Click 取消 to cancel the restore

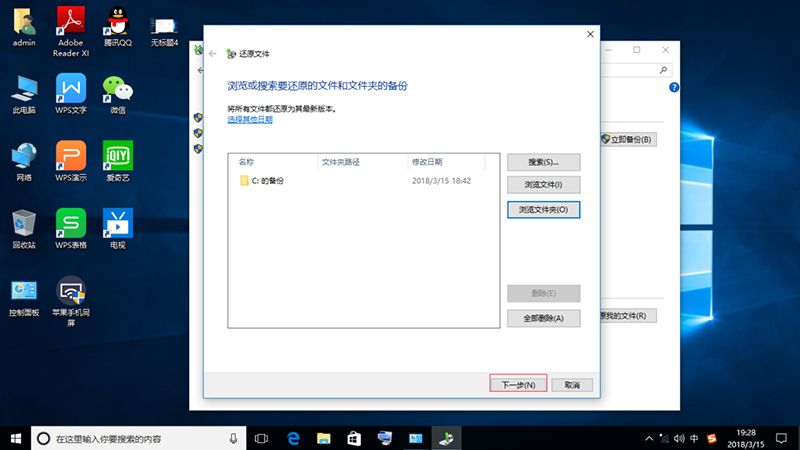[572, 385]
